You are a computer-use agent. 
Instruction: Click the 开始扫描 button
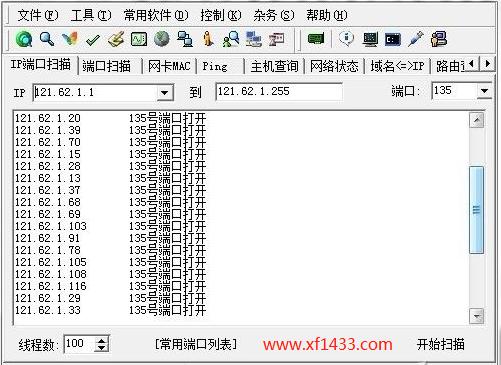point(440,344)
